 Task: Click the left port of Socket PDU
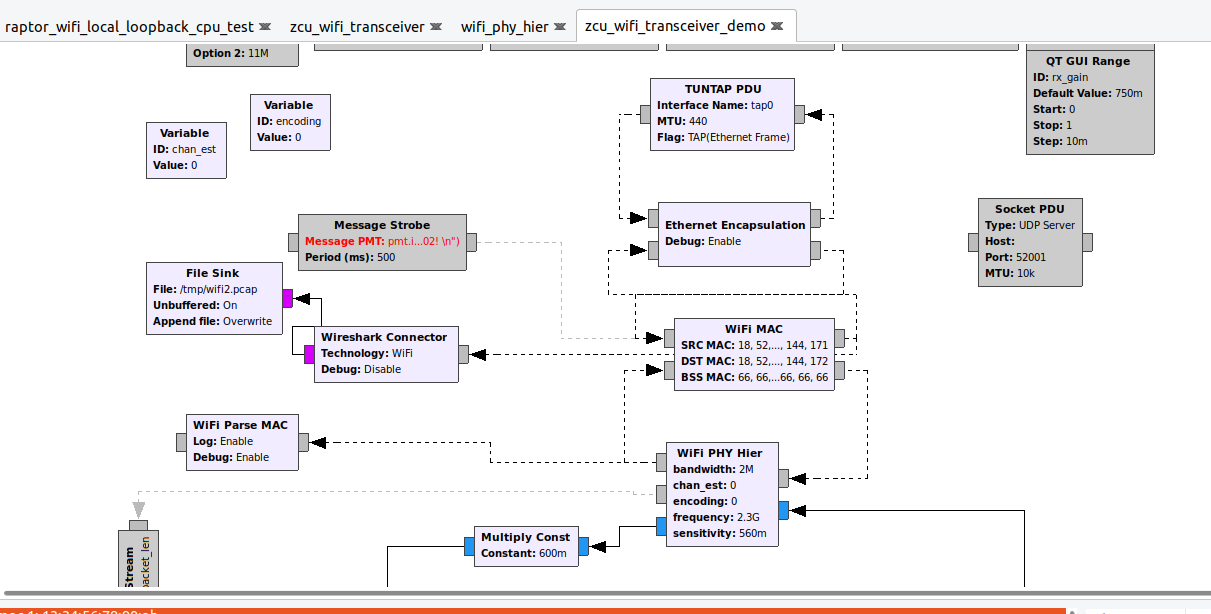pos(973,242)
